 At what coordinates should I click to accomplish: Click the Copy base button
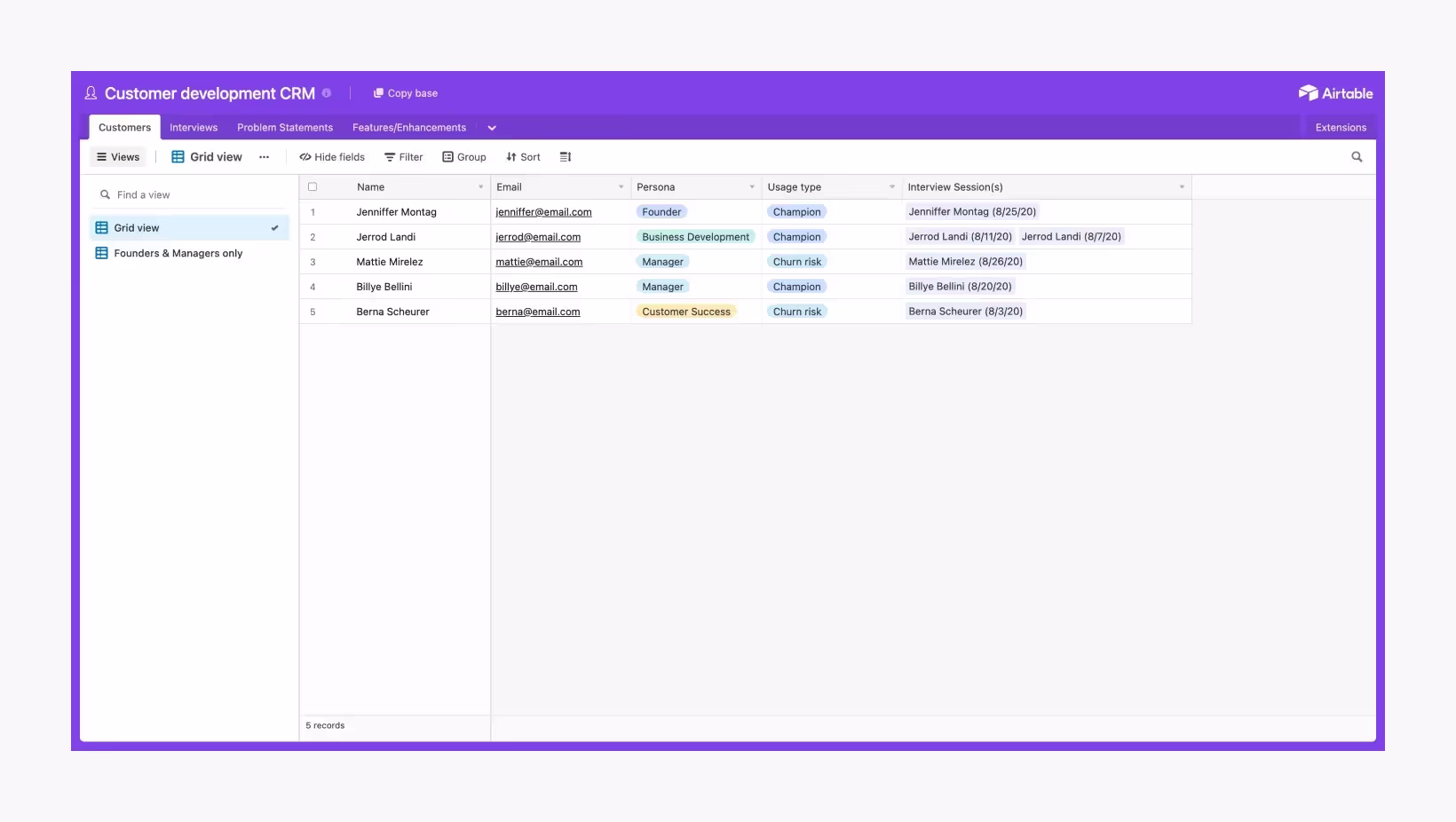(x=406, y=93)
